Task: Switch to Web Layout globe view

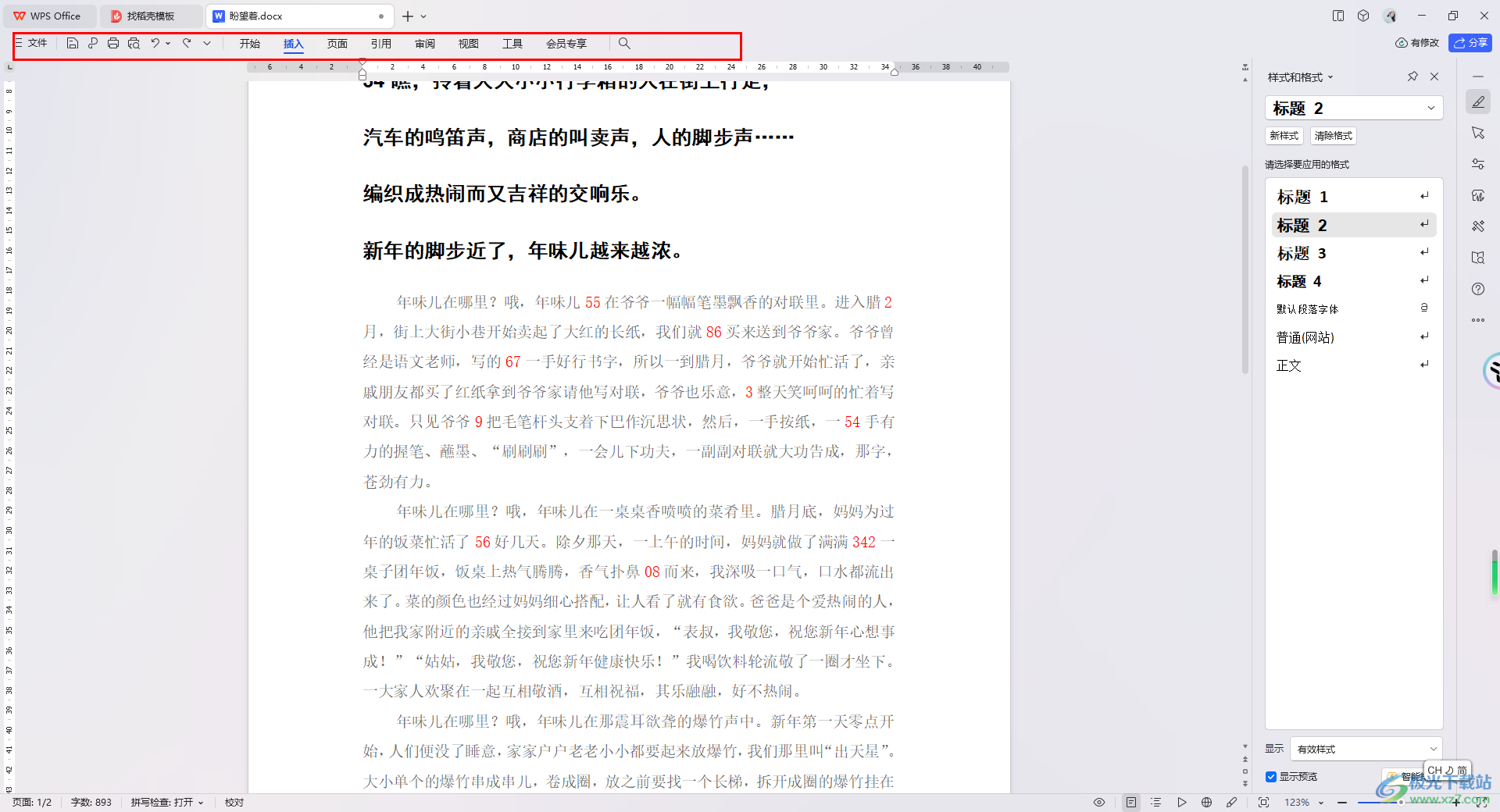Action: 1207,803
